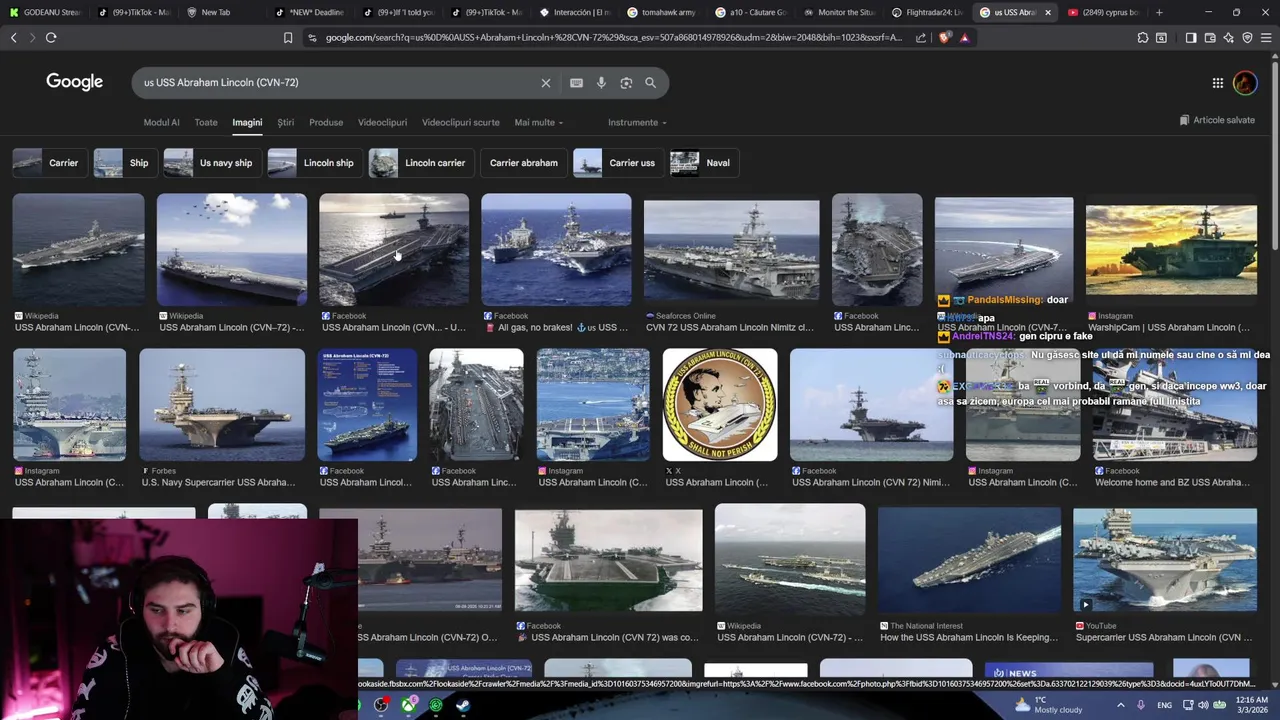Submit search with the magnifier icon
Screen dimensions: 1280x720
[x=650, y=83]
